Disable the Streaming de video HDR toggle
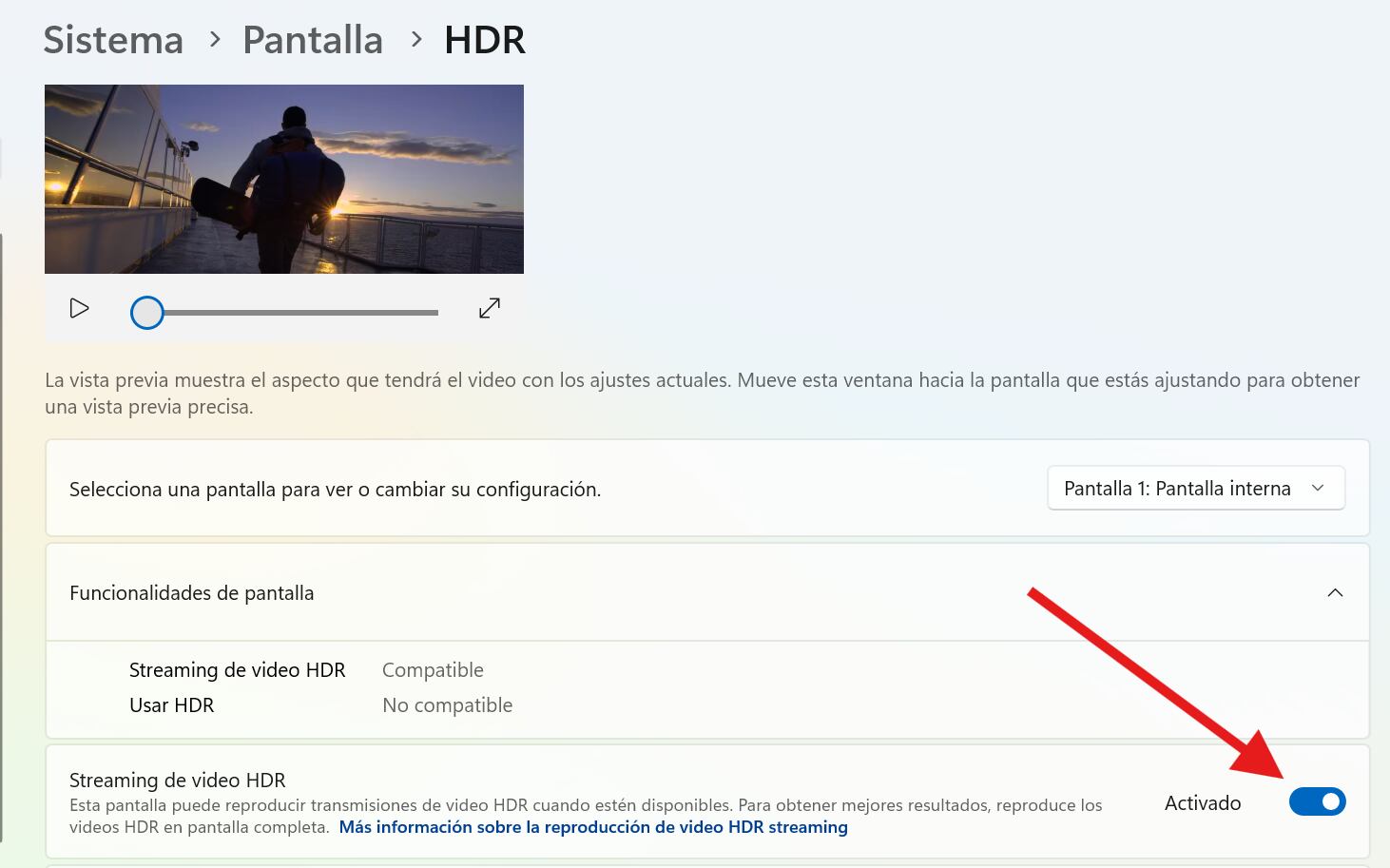 (x=1318, y=801)
